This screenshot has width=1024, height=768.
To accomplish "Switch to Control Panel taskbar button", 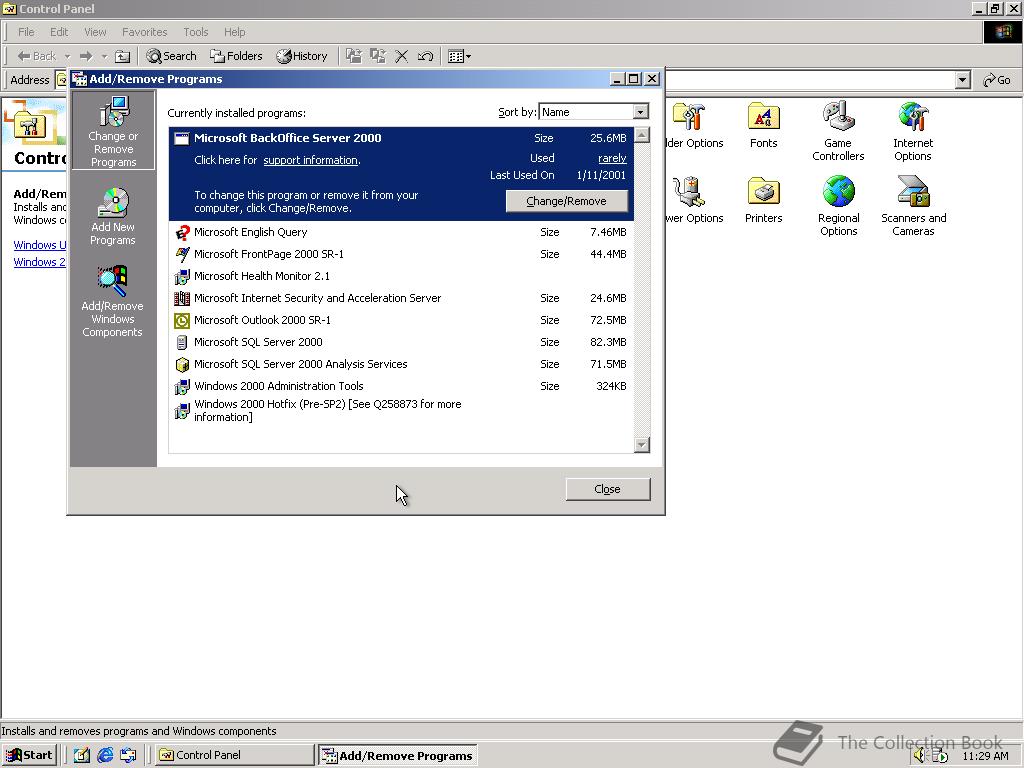I will click(x=234, y=755).
